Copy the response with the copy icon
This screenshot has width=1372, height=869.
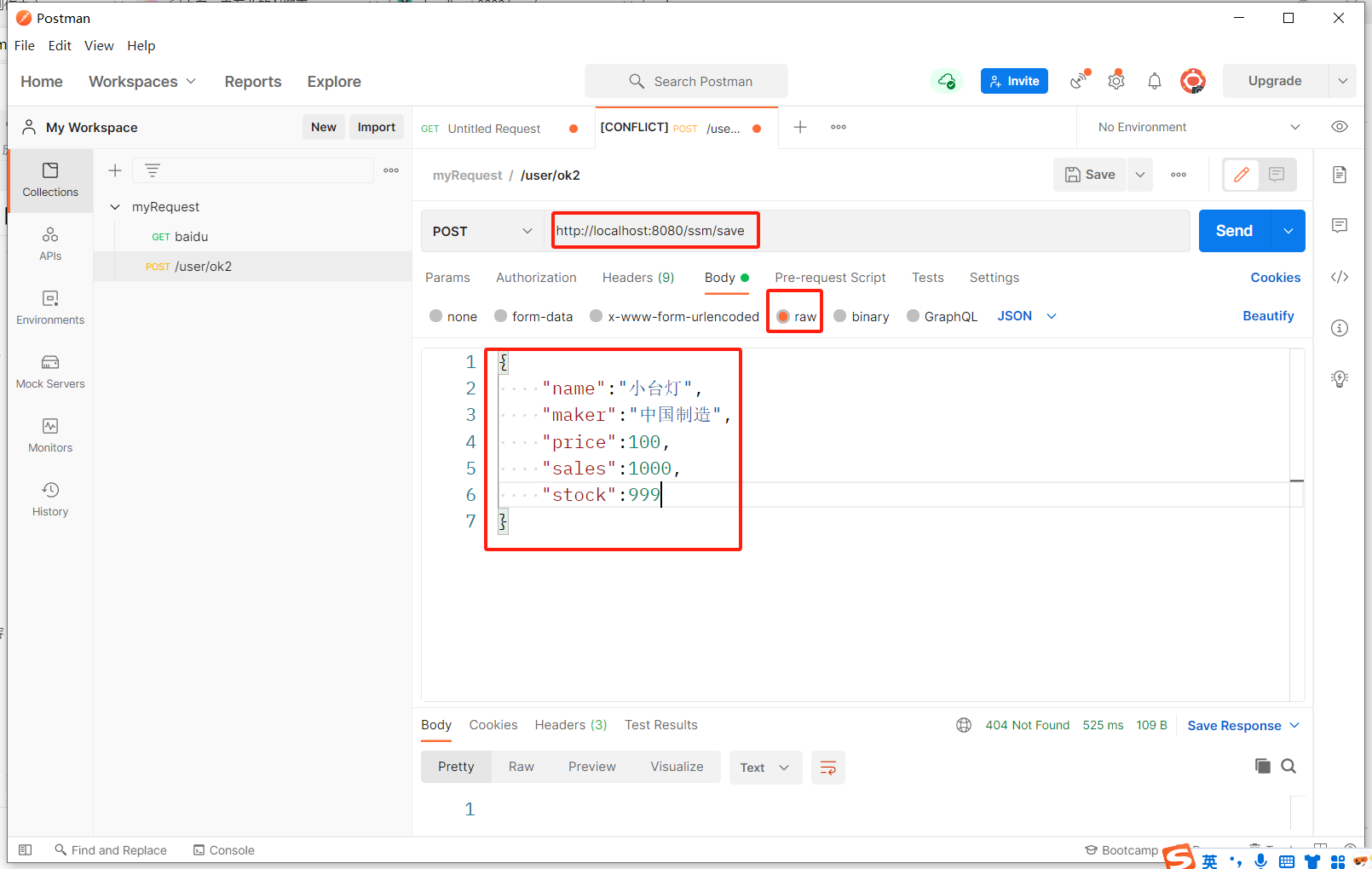pyautogui.click(x=1263, y=766)
